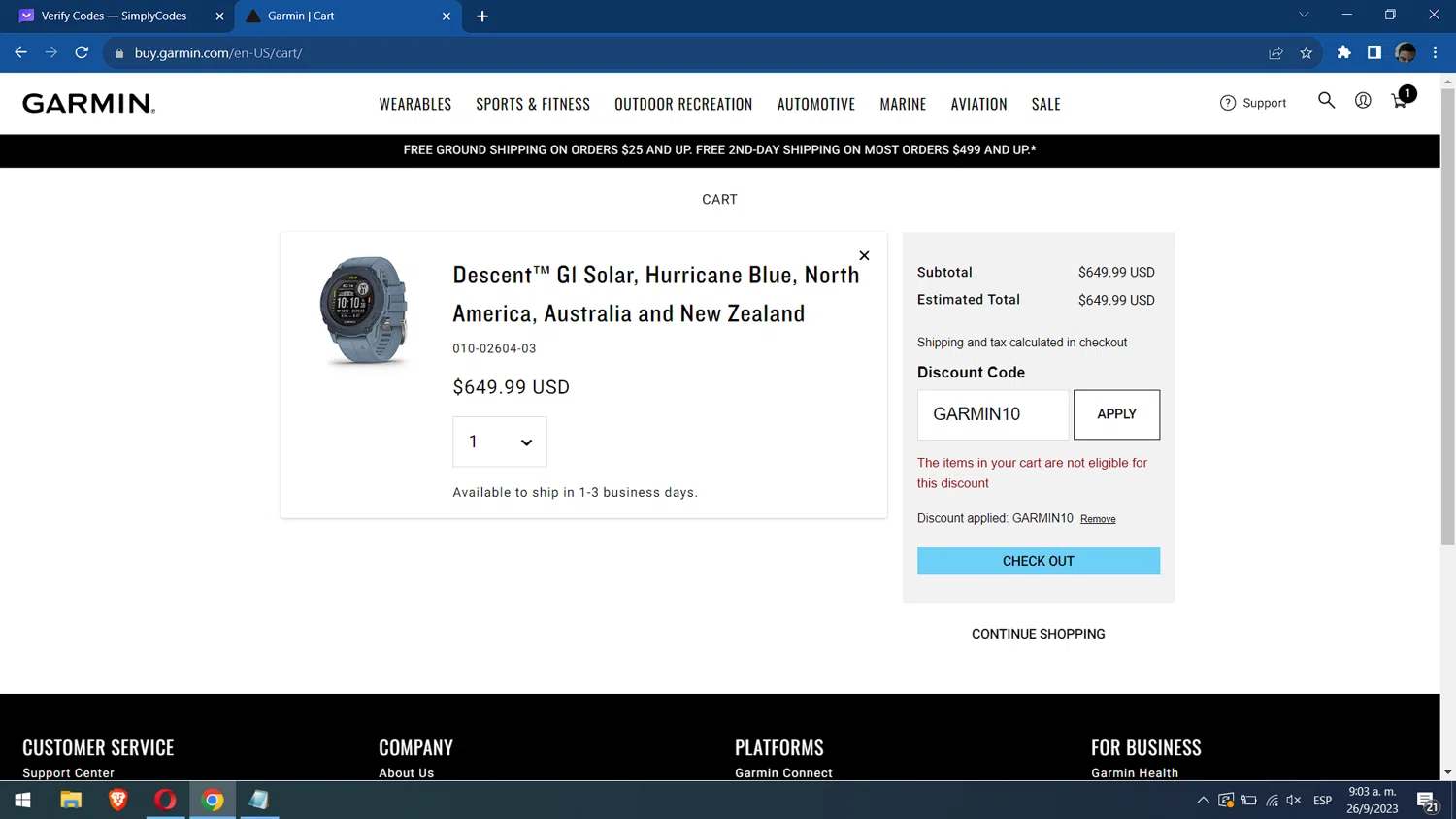Open File Explorer from taskbar
The height and width of the screenshot is (819, 1456).
71,800
